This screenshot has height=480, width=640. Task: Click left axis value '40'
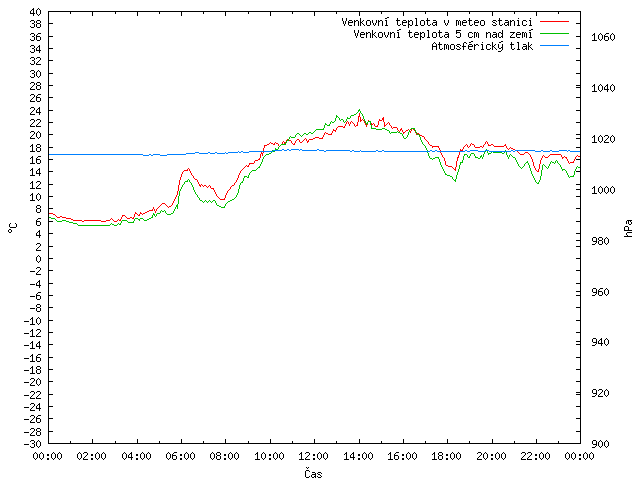36,12
